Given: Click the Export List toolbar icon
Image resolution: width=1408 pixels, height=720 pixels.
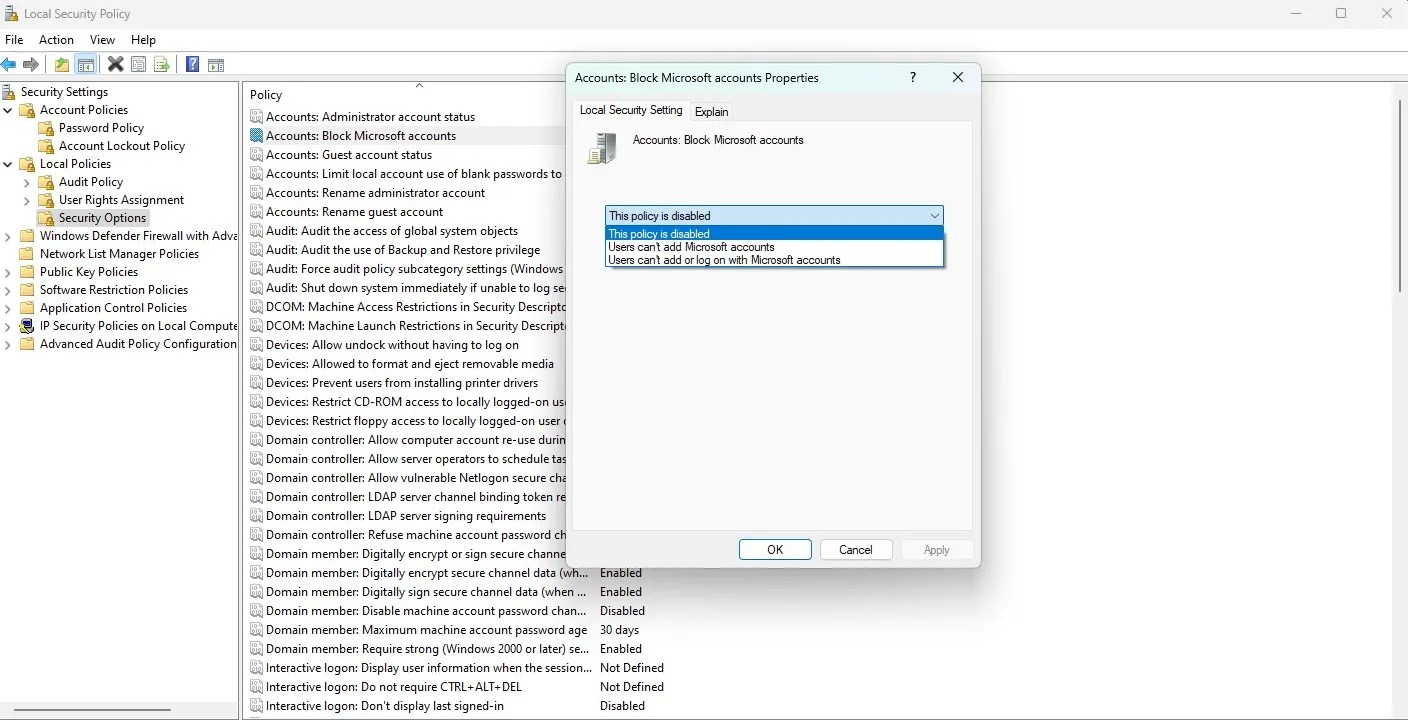Looking at the screenshot, I should tap(162, 64).
